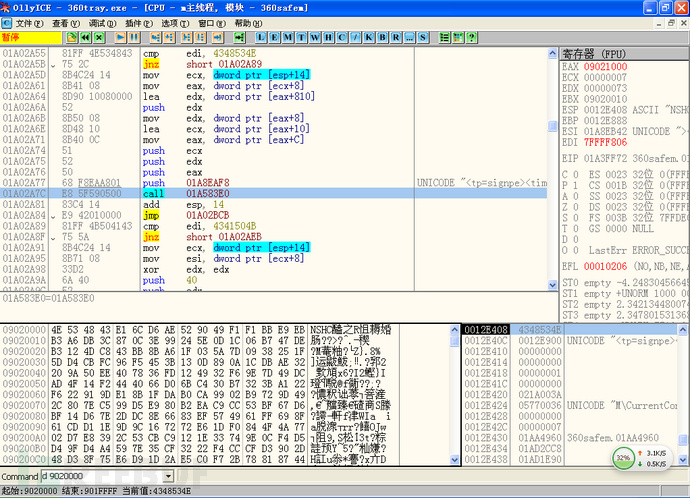Close the debugged program with X toolbar icon

coord(99,37)
